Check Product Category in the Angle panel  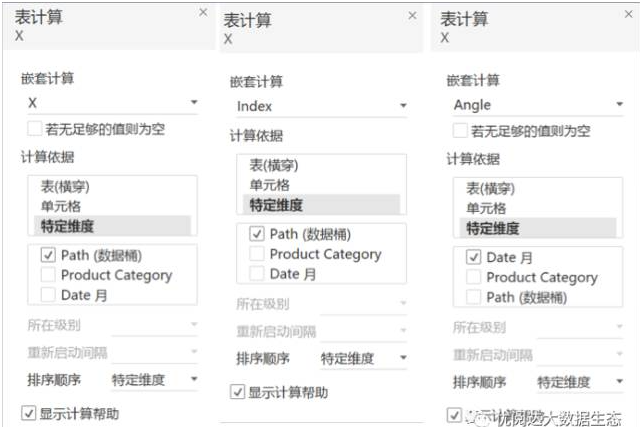pos(474,277)
